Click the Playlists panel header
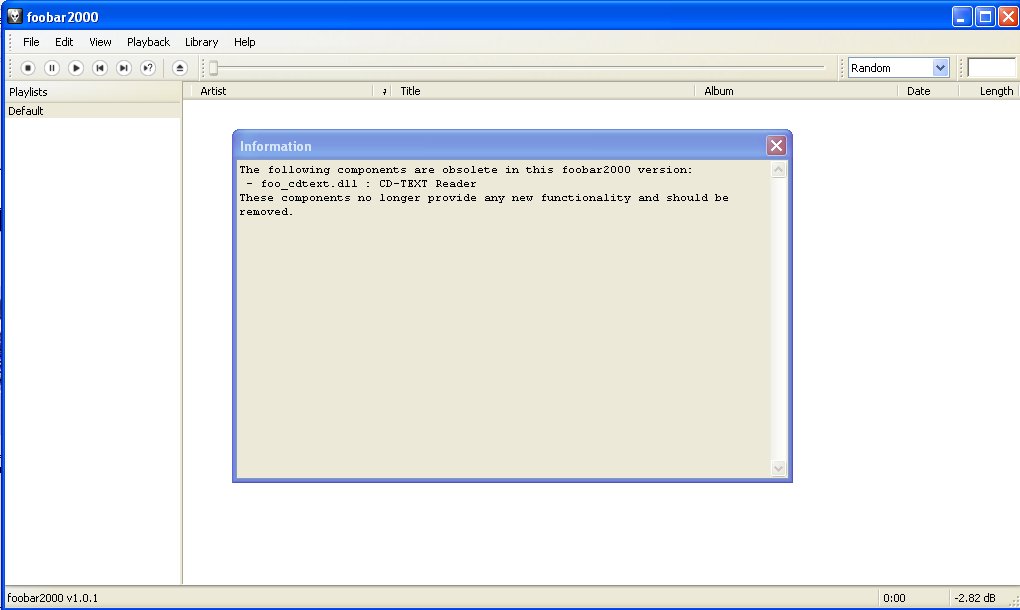Viewport: 1020px width, 610px height. pos(92,92)
